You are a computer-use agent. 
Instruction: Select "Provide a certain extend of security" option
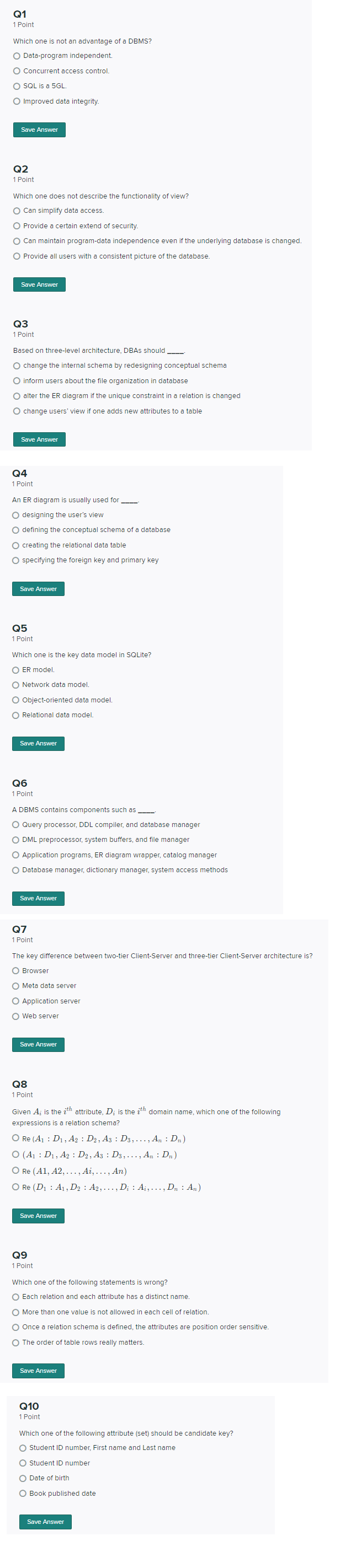pos(16,225)
